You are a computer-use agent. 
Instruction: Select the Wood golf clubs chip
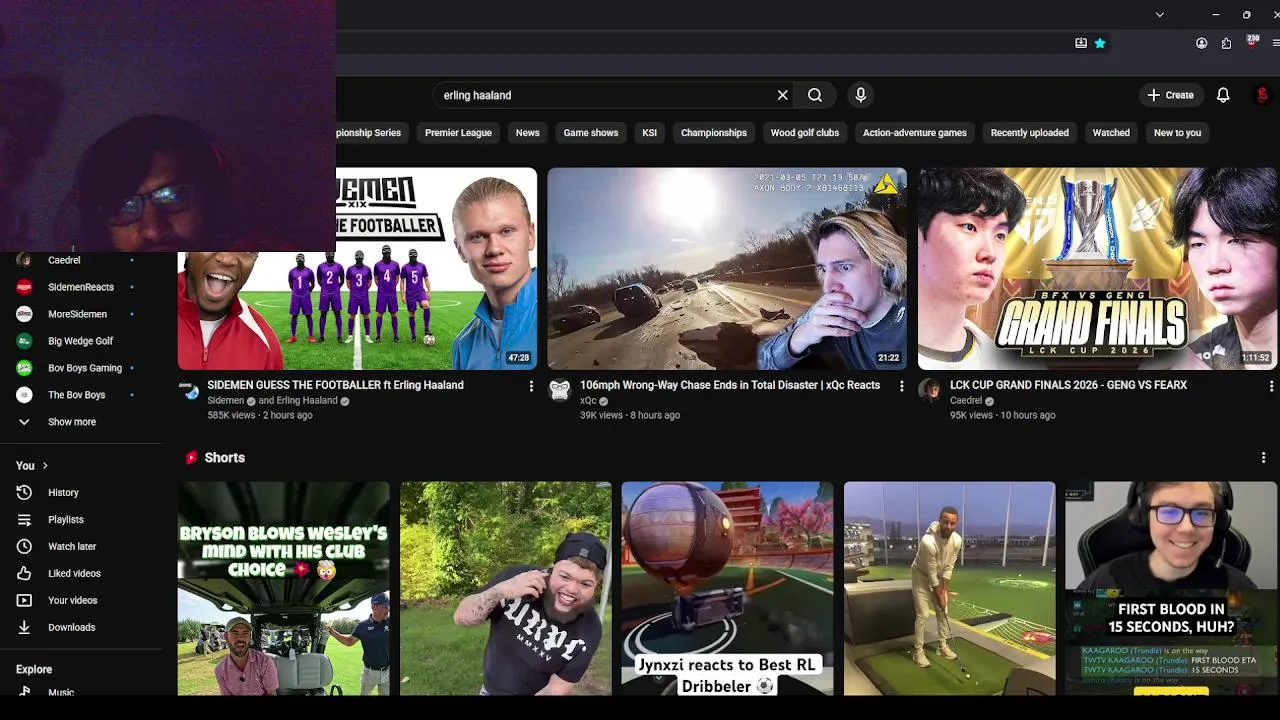coord(805,133)
